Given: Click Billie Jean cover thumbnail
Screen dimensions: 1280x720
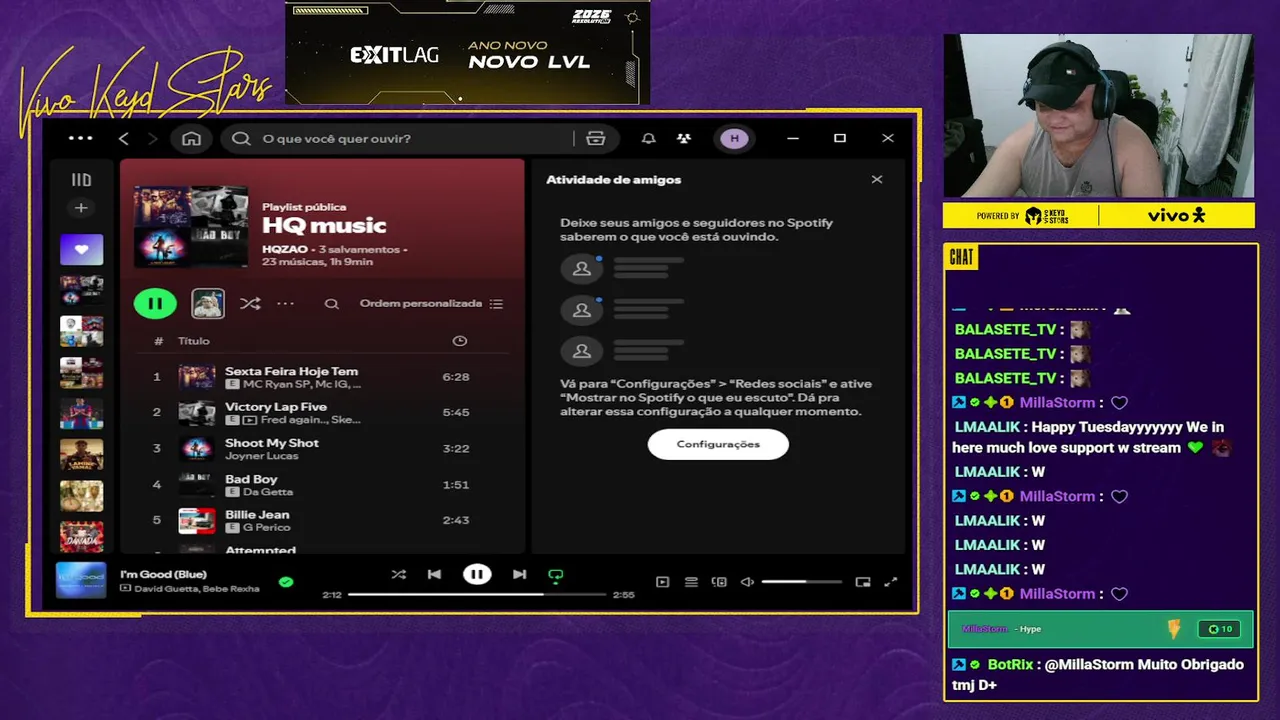Looking at the screenshot, I should click(197, 521).
